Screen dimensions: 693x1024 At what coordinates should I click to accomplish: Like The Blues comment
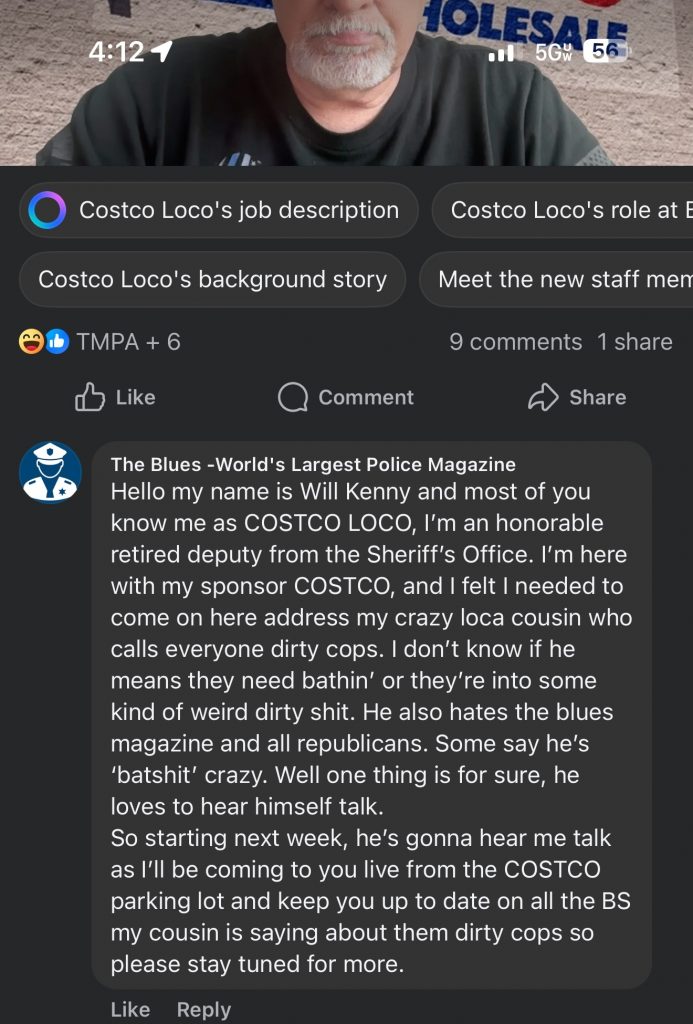[130, 1009]
